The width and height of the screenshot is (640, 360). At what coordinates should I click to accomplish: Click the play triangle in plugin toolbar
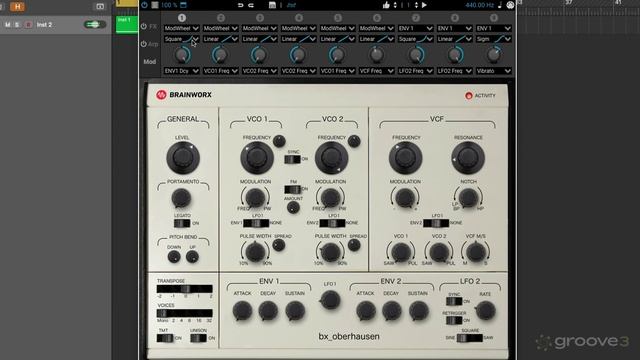pos(424,5)
